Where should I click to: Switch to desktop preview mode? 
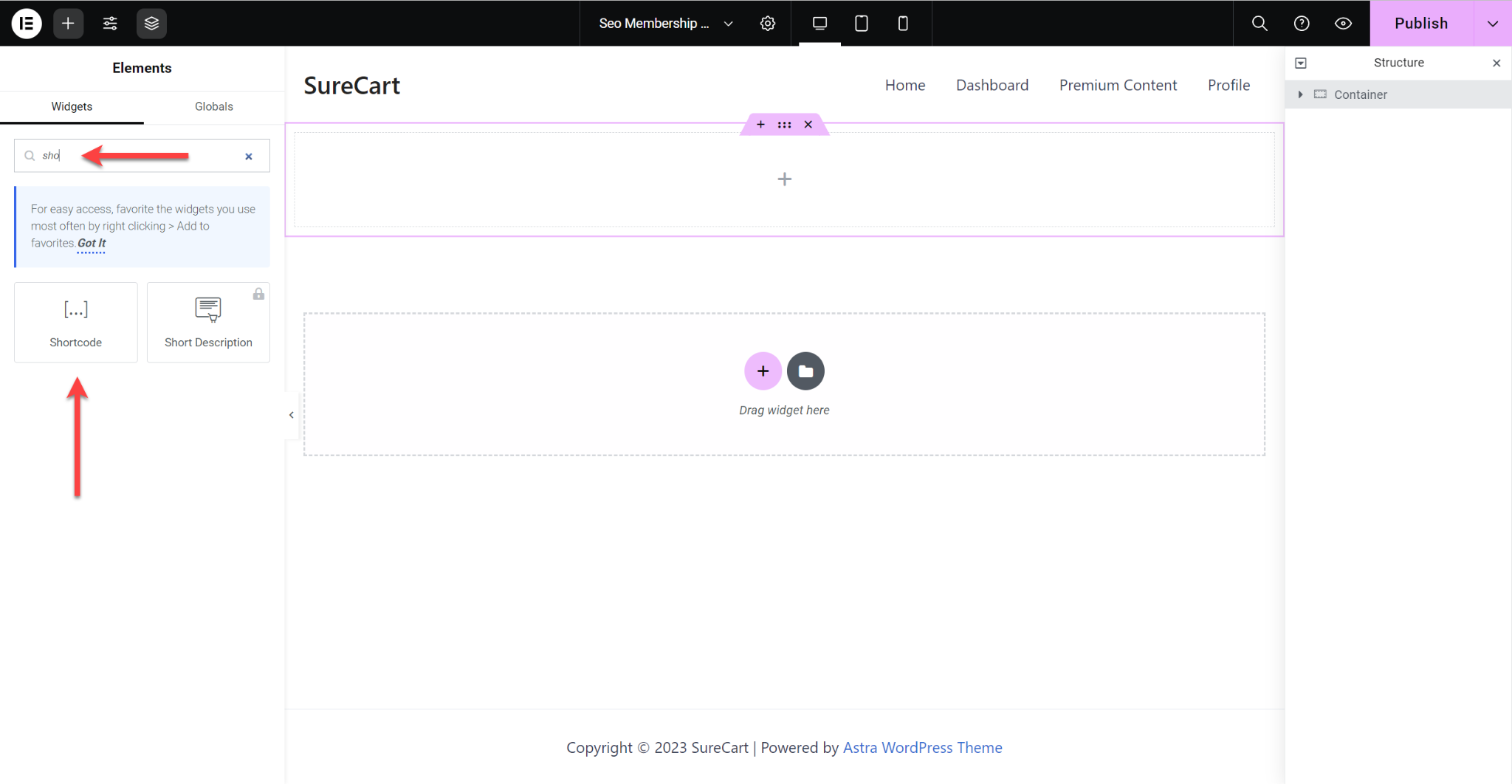pos(819,23)
